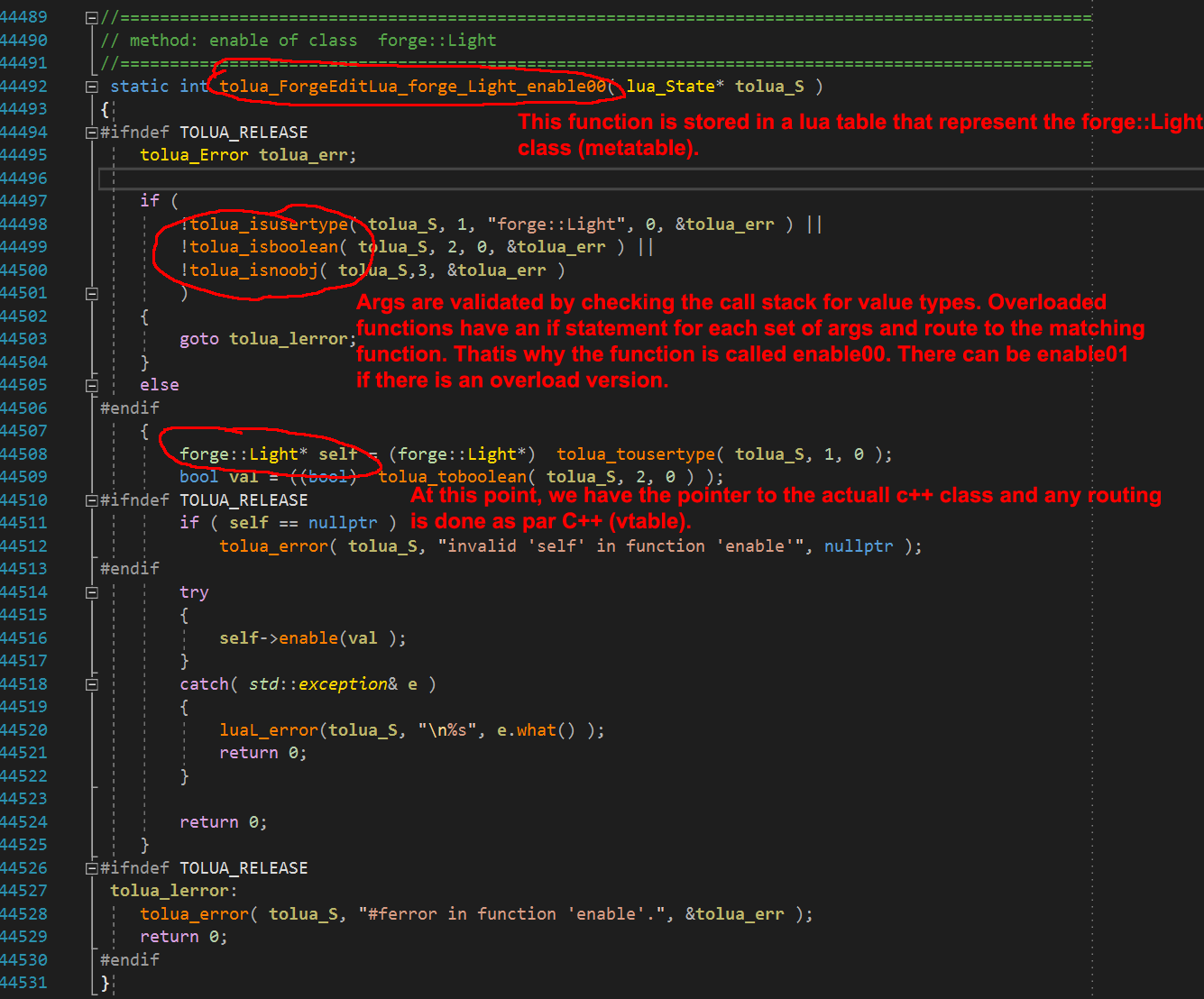Click the catch keyword on line 44518
Image resolution: width=1204 pixels, height=999 pixels.
[204, 684]
